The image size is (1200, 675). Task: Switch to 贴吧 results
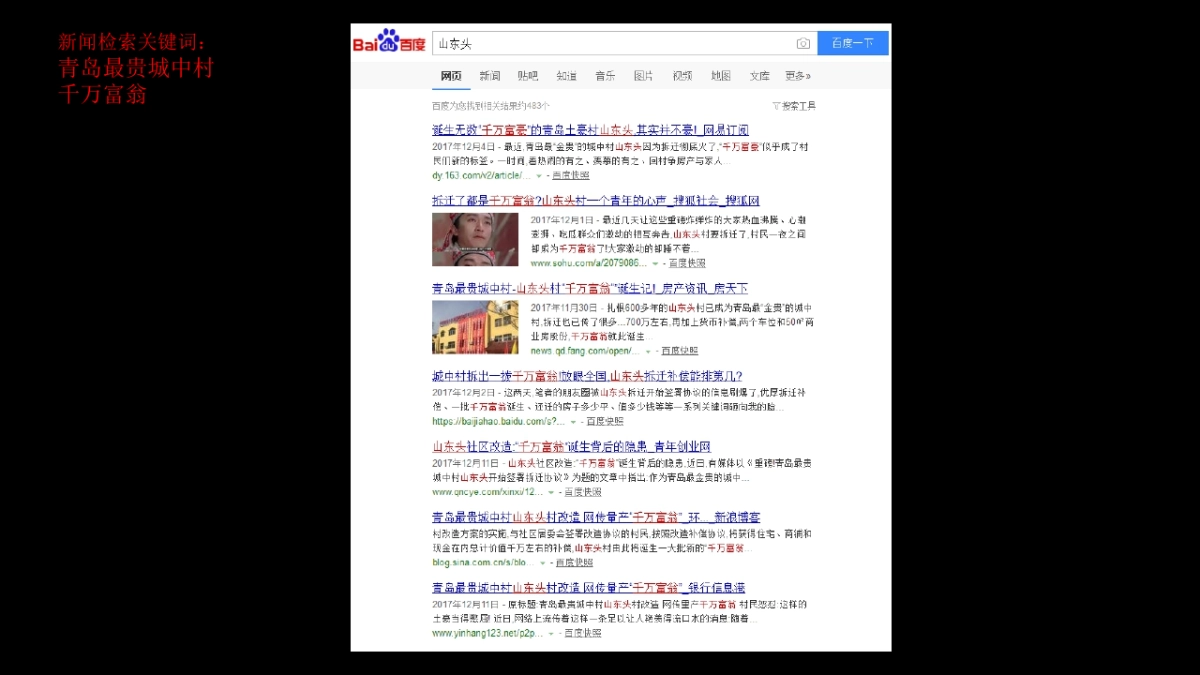click(528, 75)
